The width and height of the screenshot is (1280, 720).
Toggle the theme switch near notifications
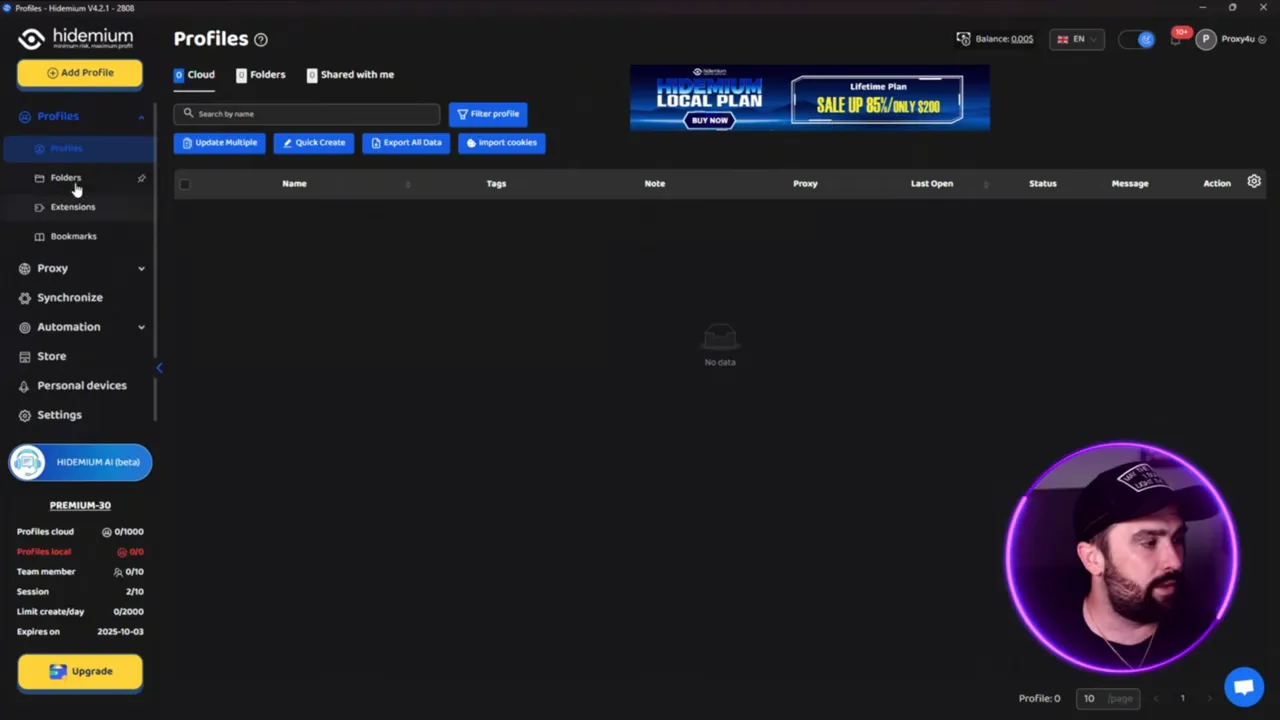(x=1140, y=38)
